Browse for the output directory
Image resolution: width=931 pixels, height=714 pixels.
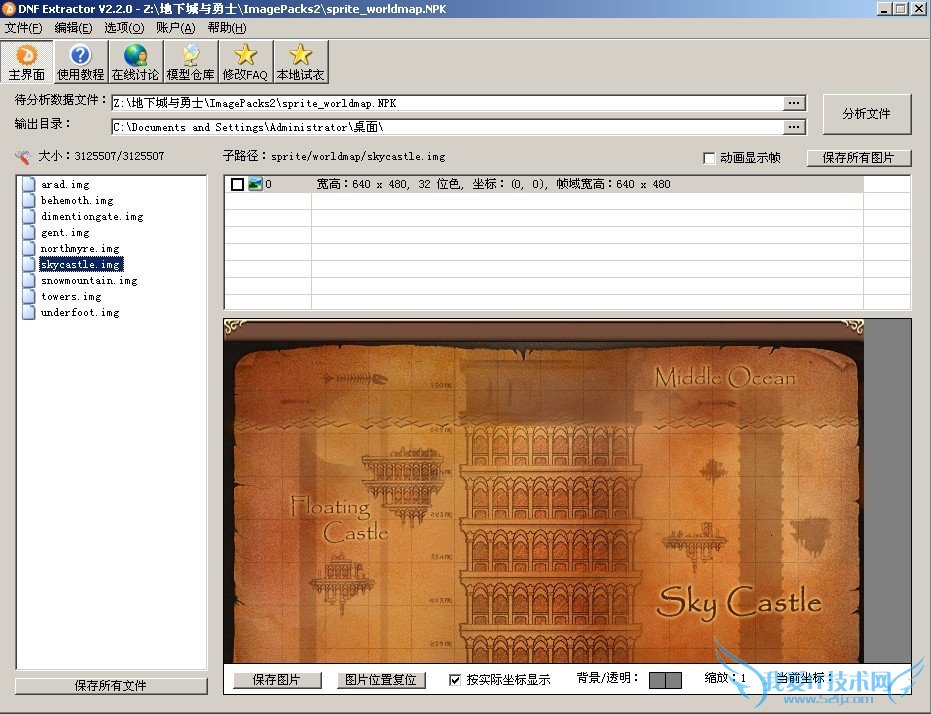click(793, 127)
